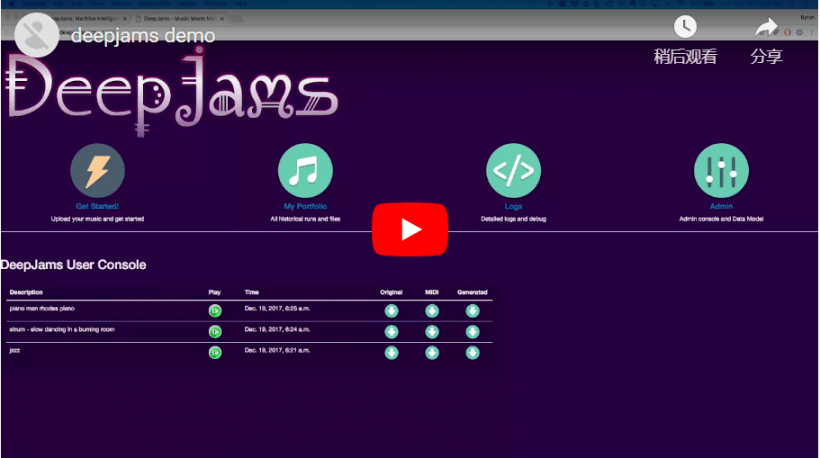
Task: Play the deepjams demo YouTube video
Action: tap(410, 229)
